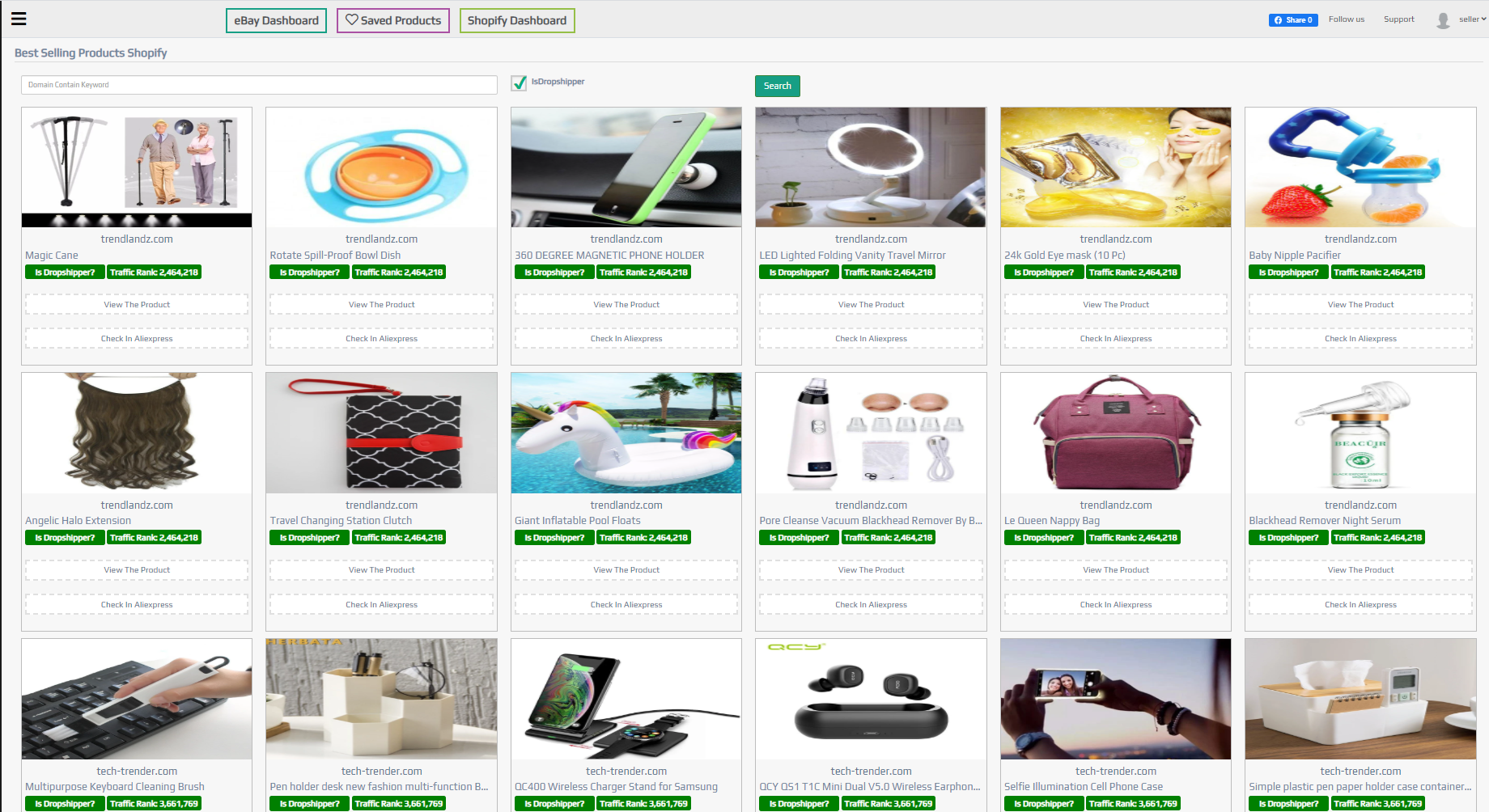Screen dimensions: 1489x812
Task: Open the Pore Cleanse Vacuum Remover image
Action: [871, 433]
